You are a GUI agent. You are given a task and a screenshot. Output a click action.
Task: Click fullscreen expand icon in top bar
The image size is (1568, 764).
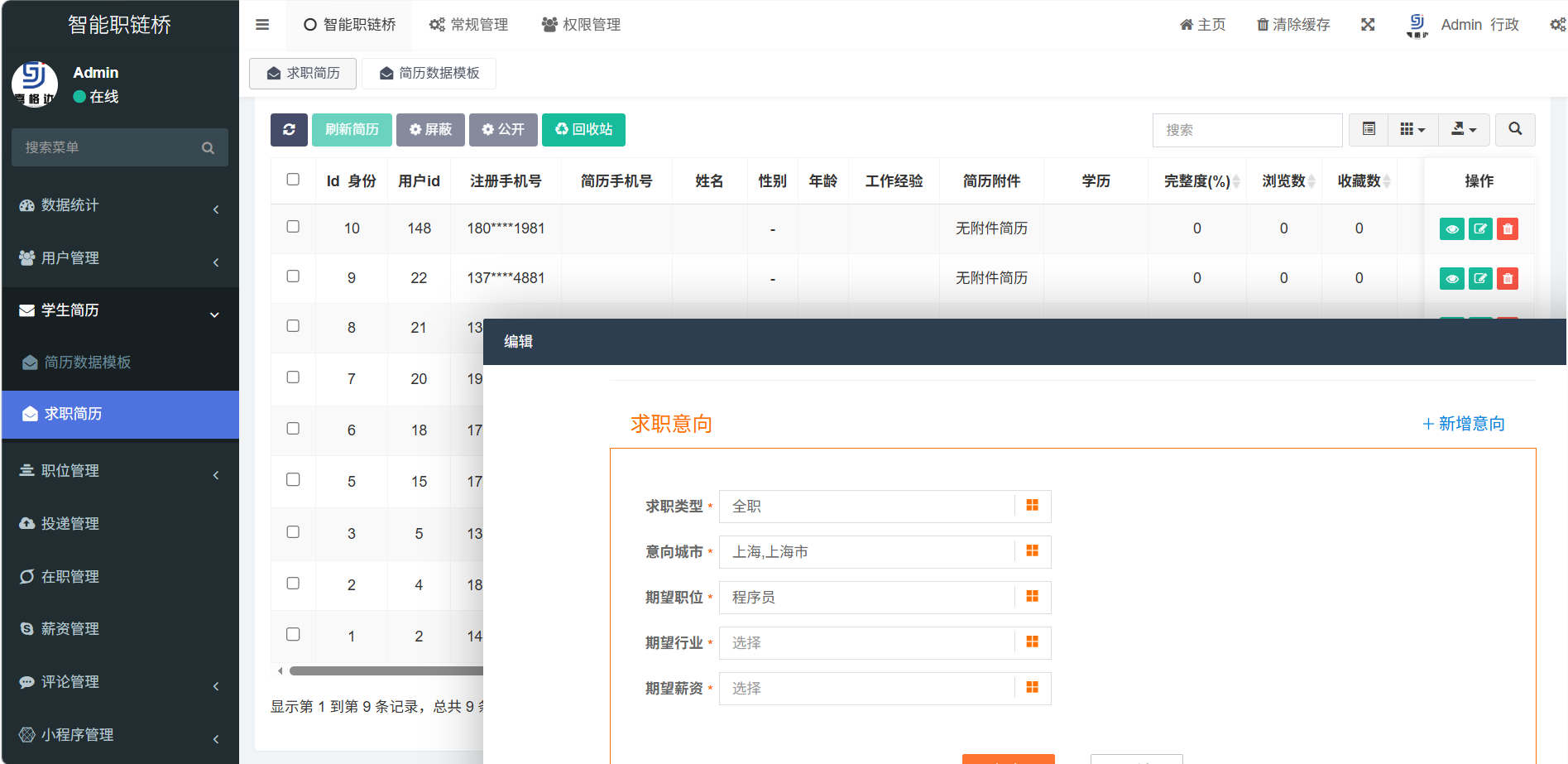pyautogui.click(x=1368, y=25)
